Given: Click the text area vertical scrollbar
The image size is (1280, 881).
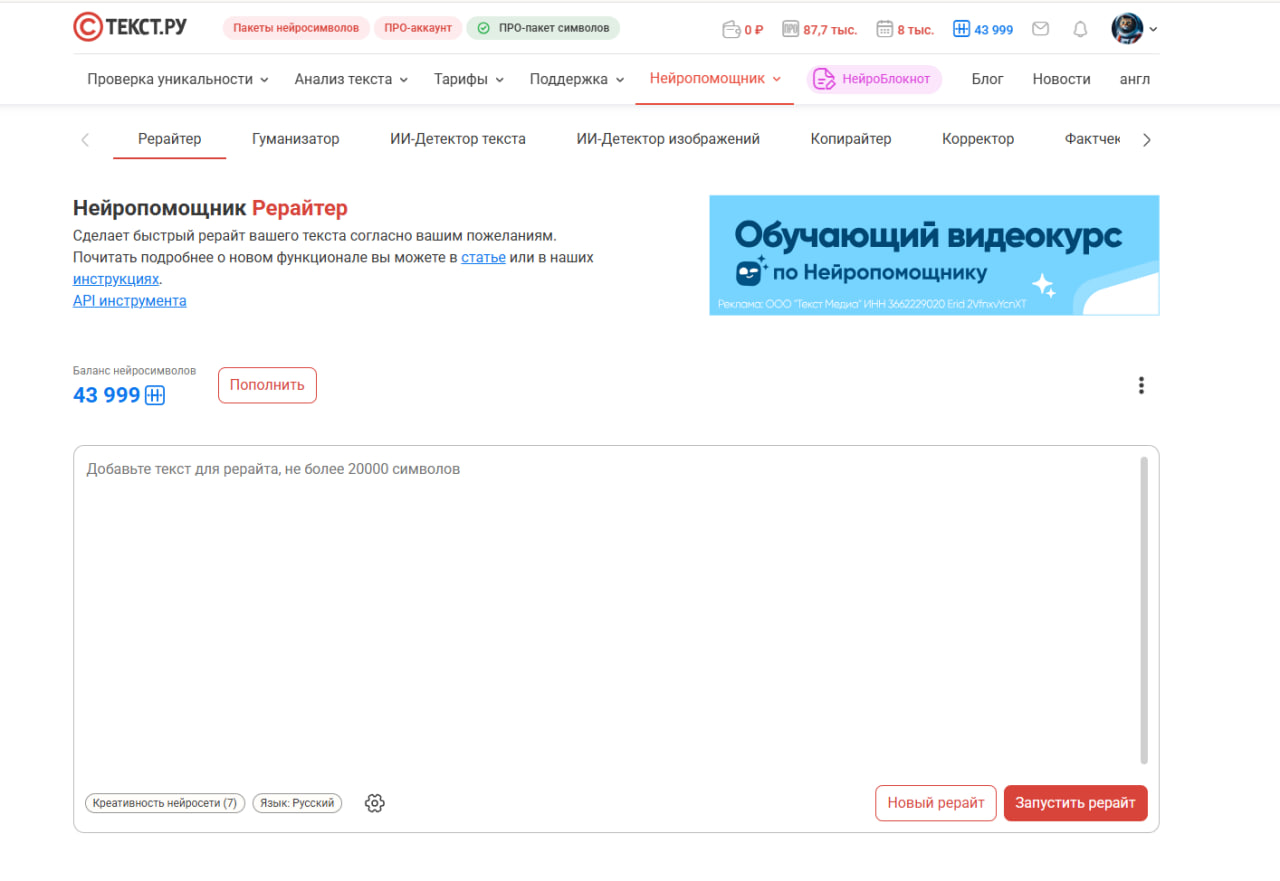Looking at the screenshot, I should [x=1144, y=610].
